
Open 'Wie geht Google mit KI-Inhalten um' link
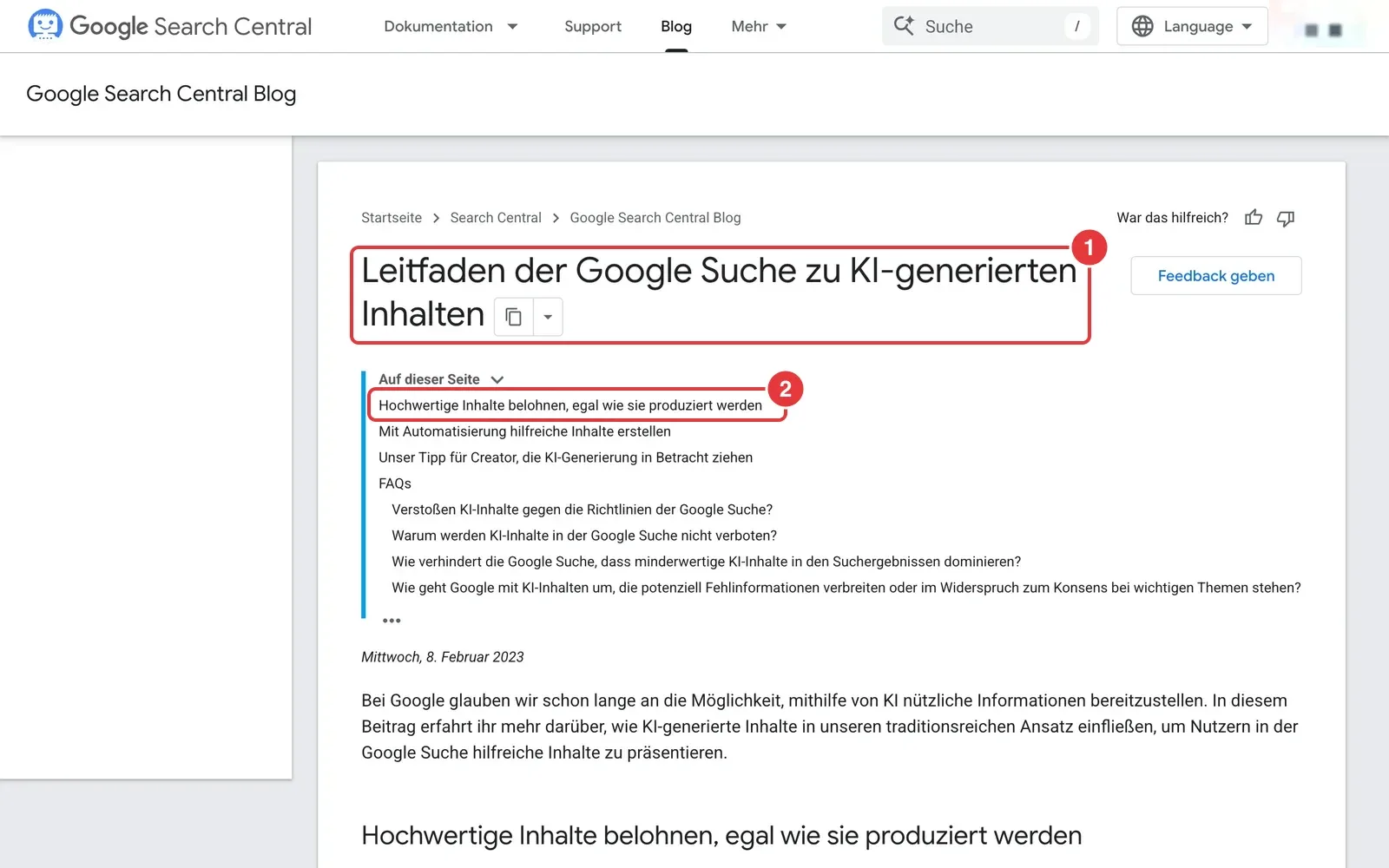846,588
